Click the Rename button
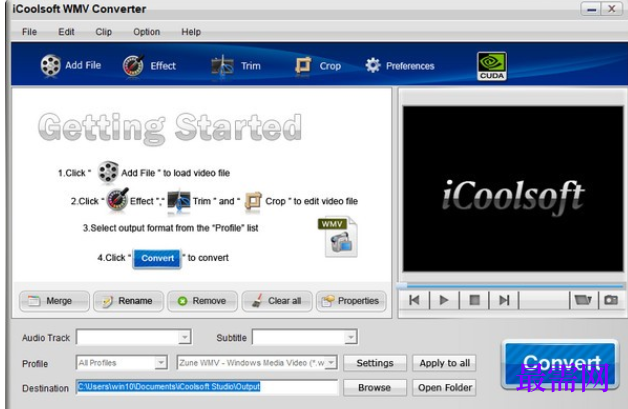 [x=129, y=301]
